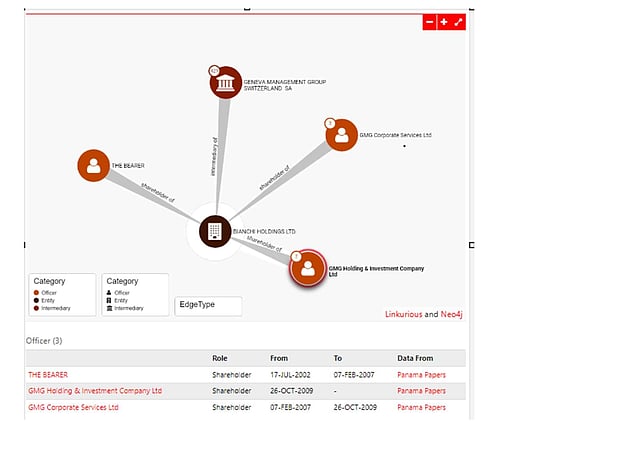640x460 pixels.
Task: Open Panama Papers link in GMG Holding row
Action: tap(421, 391)
